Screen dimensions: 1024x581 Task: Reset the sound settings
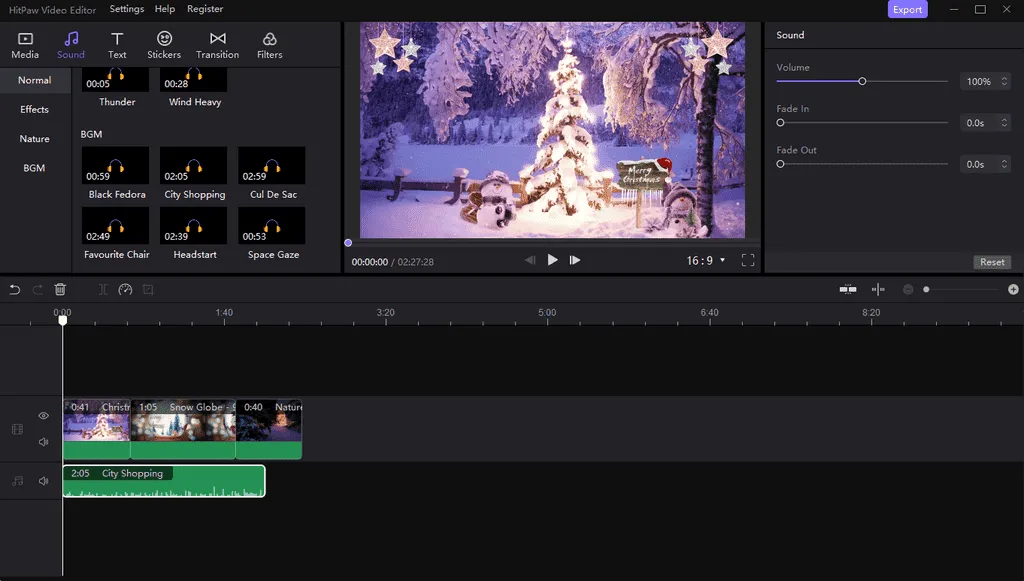992,262
